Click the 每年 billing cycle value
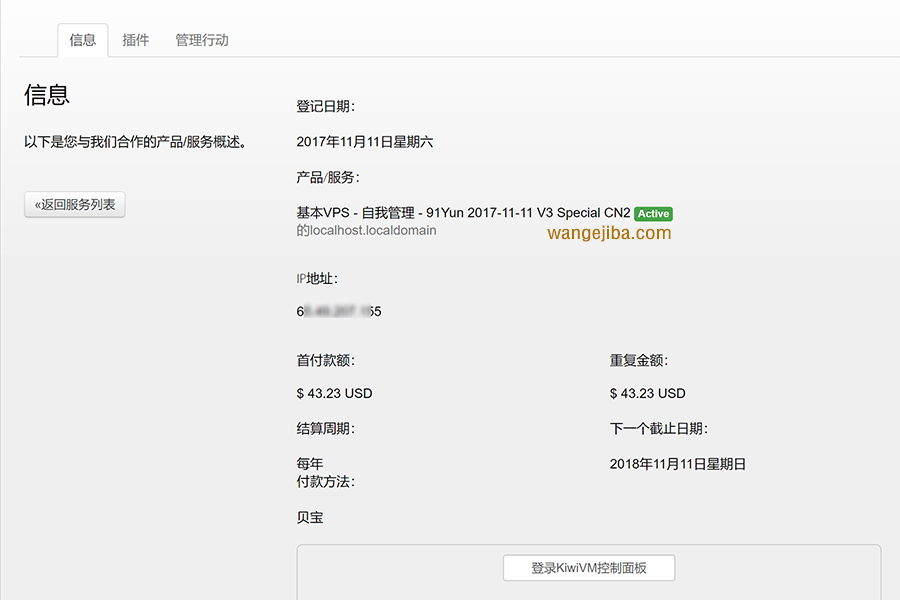The width and height of the screenshot is (900, 600). 310,464
